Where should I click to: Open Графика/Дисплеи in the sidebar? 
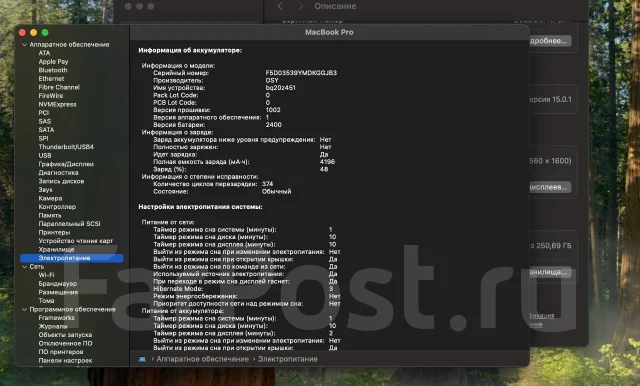pyautogui.click(x=66, y=164)
